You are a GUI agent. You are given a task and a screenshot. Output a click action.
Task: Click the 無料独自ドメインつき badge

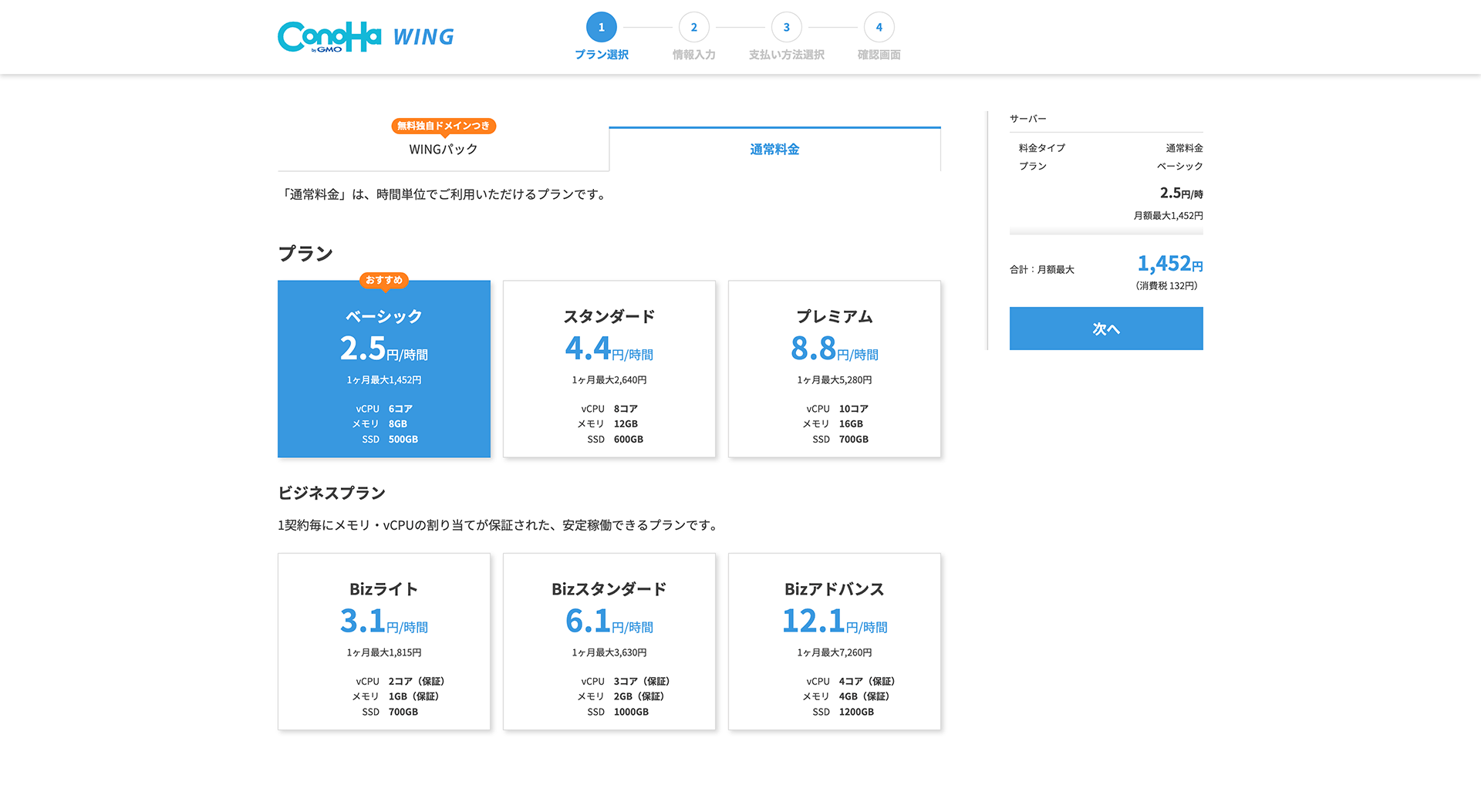click(444, 126)
